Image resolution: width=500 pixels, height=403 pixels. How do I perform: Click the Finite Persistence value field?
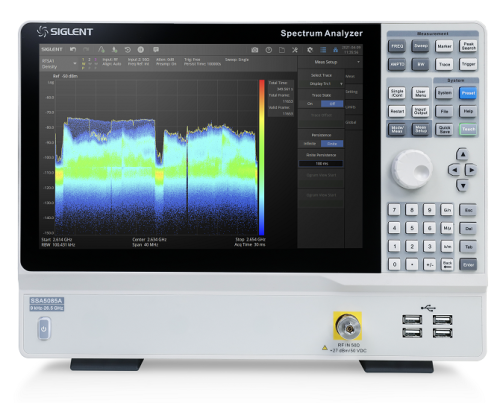click(x=321, y=163)
